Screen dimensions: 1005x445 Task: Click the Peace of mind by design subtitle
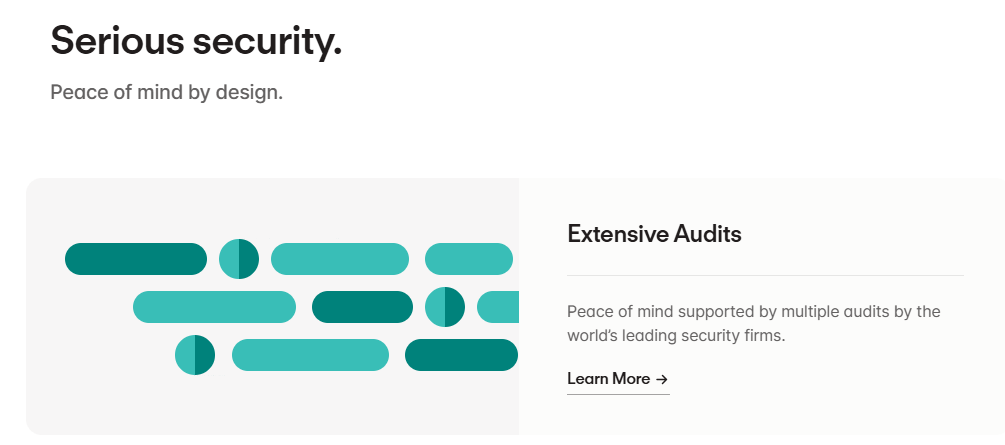(x=167, y=92)
